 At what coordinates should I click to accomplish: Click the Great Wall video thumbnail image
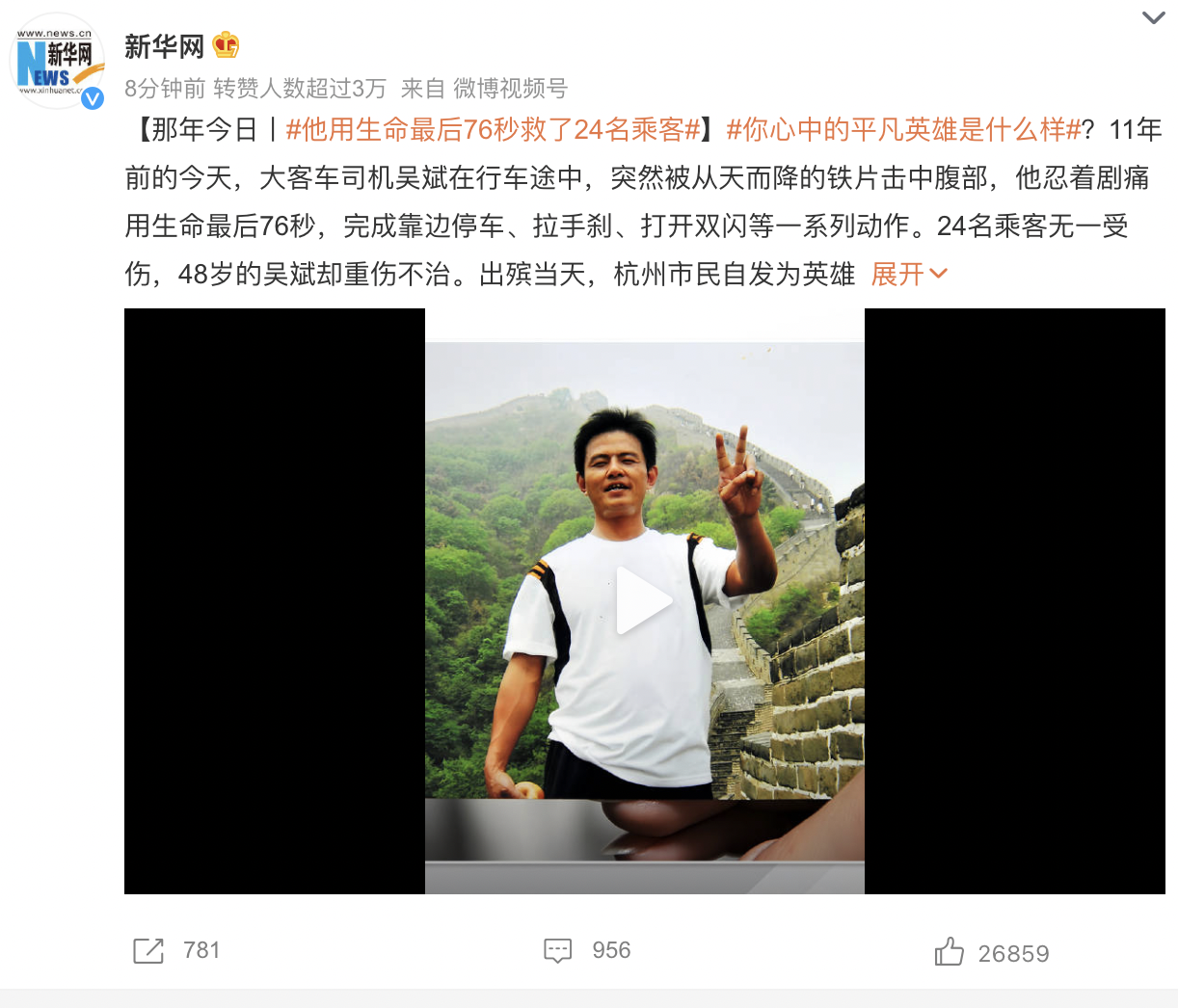point(645,601)
